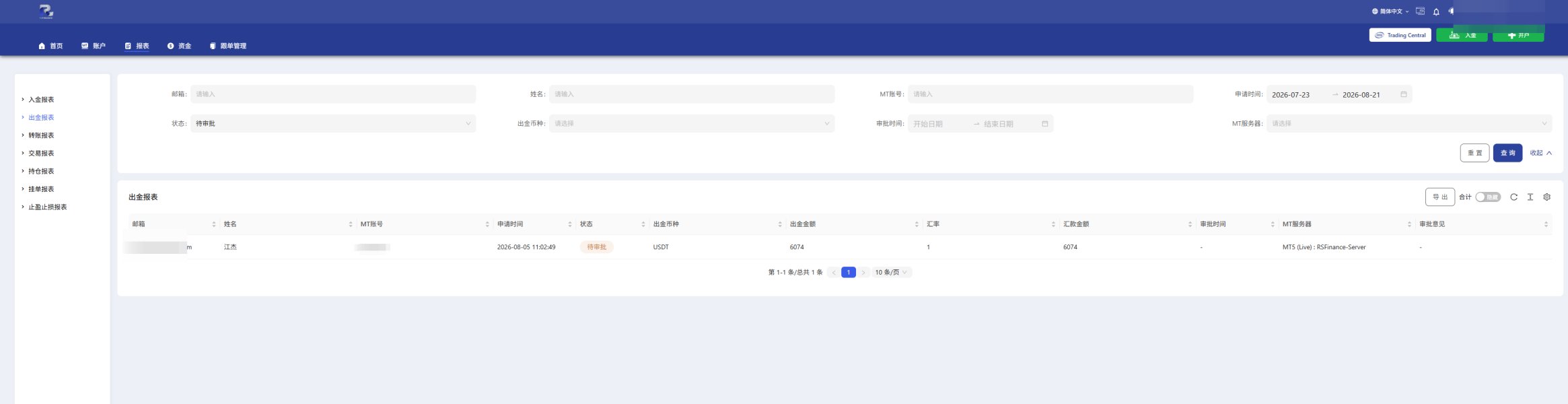1568x404 pixels.
Task: Click the 查询 search button
Action: (x=1507, y=153)
